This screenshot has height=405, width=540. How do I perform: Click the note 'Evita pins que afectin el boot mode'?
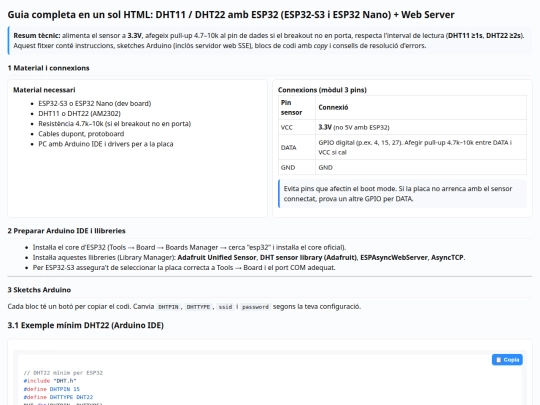(403, 194)
